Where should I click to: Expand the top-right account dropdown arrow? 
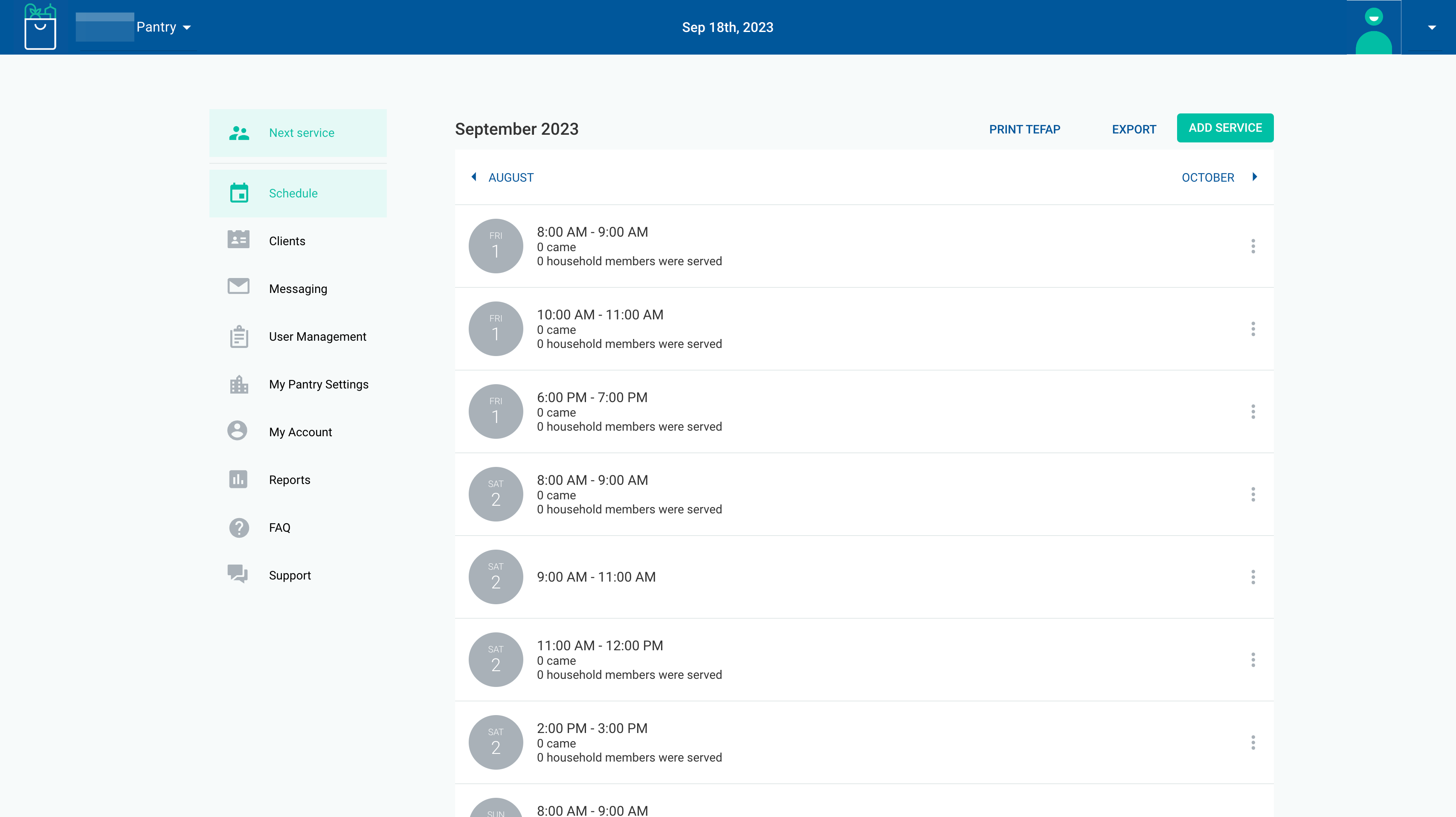pyautogui.click(x=1432, y=27)
